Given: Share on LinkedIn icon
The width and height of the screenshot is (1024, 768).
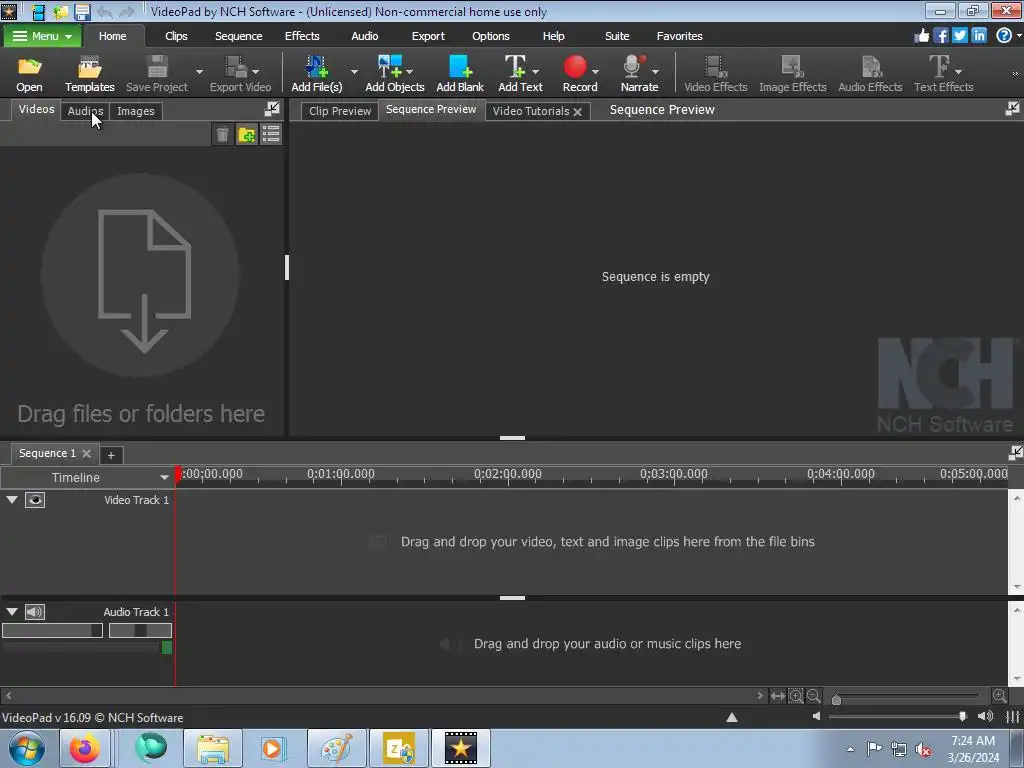Looking at the screenshot, I should [x=978, y=35].
